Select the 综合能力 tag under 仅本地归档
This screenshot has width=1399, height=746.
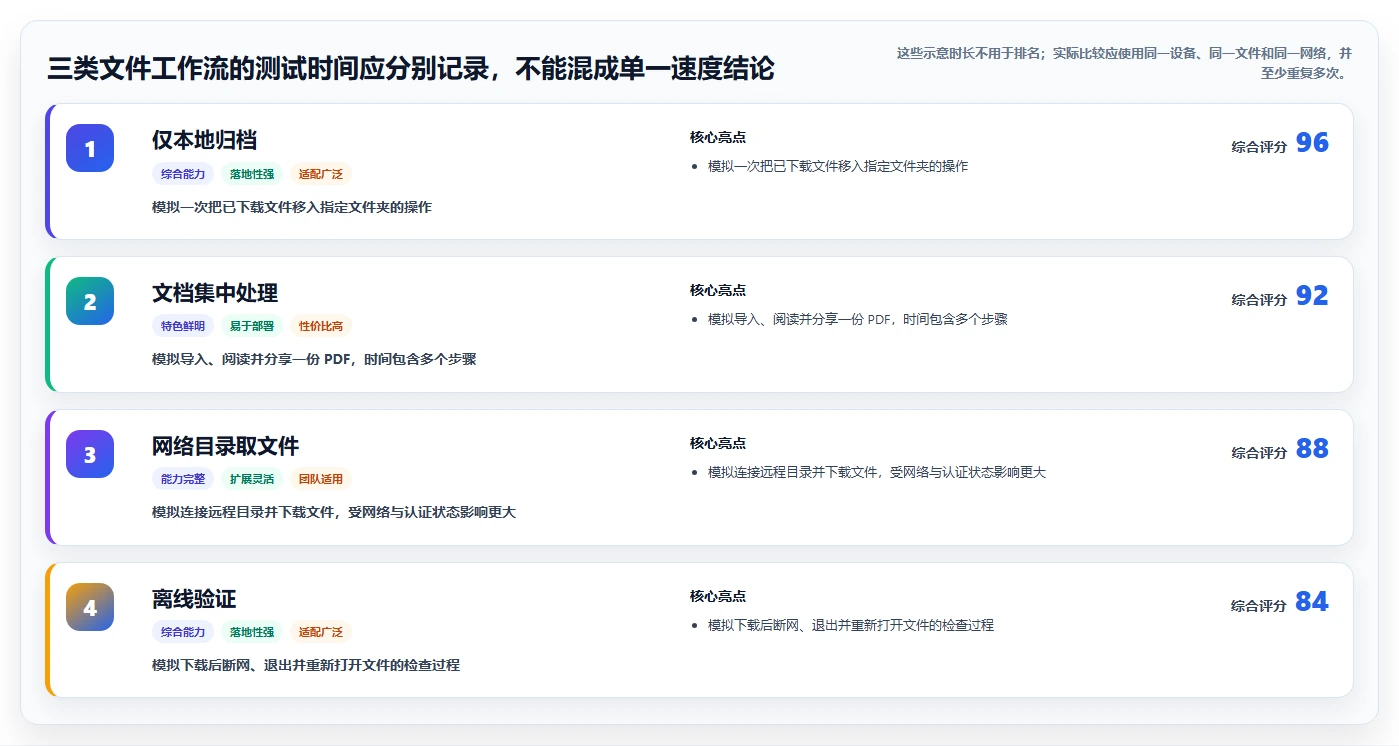(x=183, y=174)
